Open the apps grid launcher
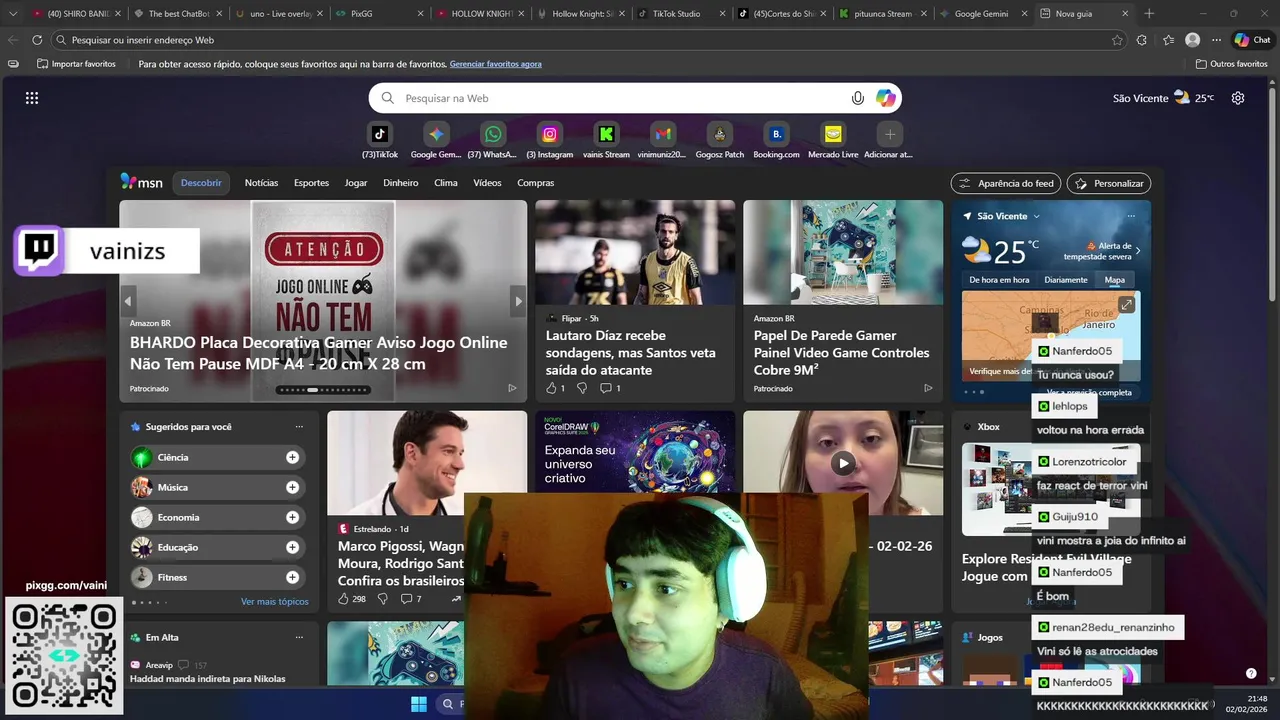The width and height of the screenshot is (1280, 720). click(x=32, y=98)
